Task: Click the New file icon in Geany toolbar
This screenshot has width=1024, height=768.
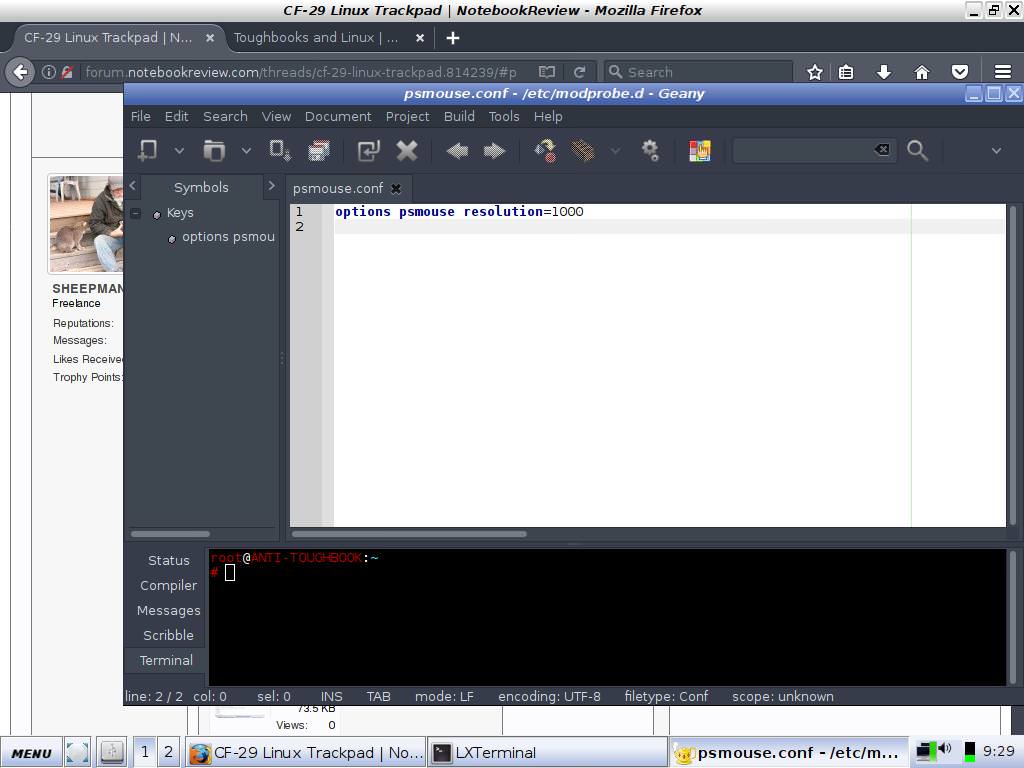Action: (x=148, y=151)
